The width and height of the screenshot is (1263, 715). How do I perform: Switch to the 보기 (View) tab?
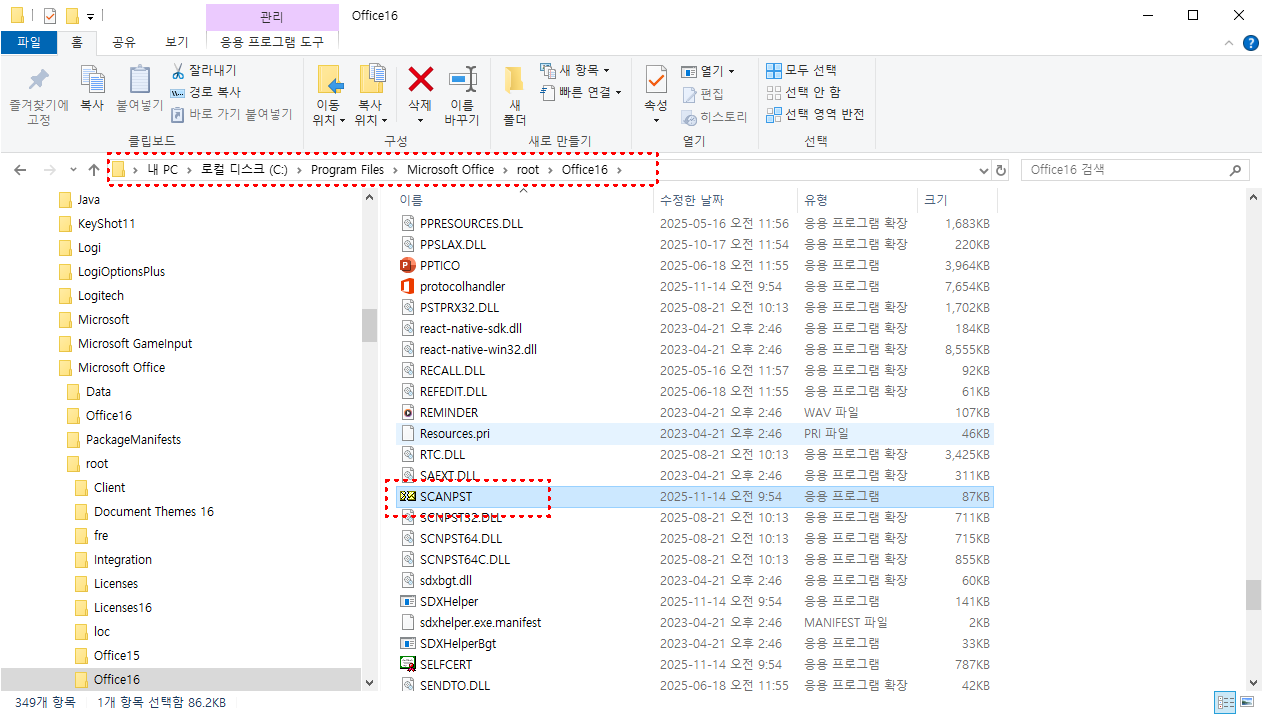176,42
